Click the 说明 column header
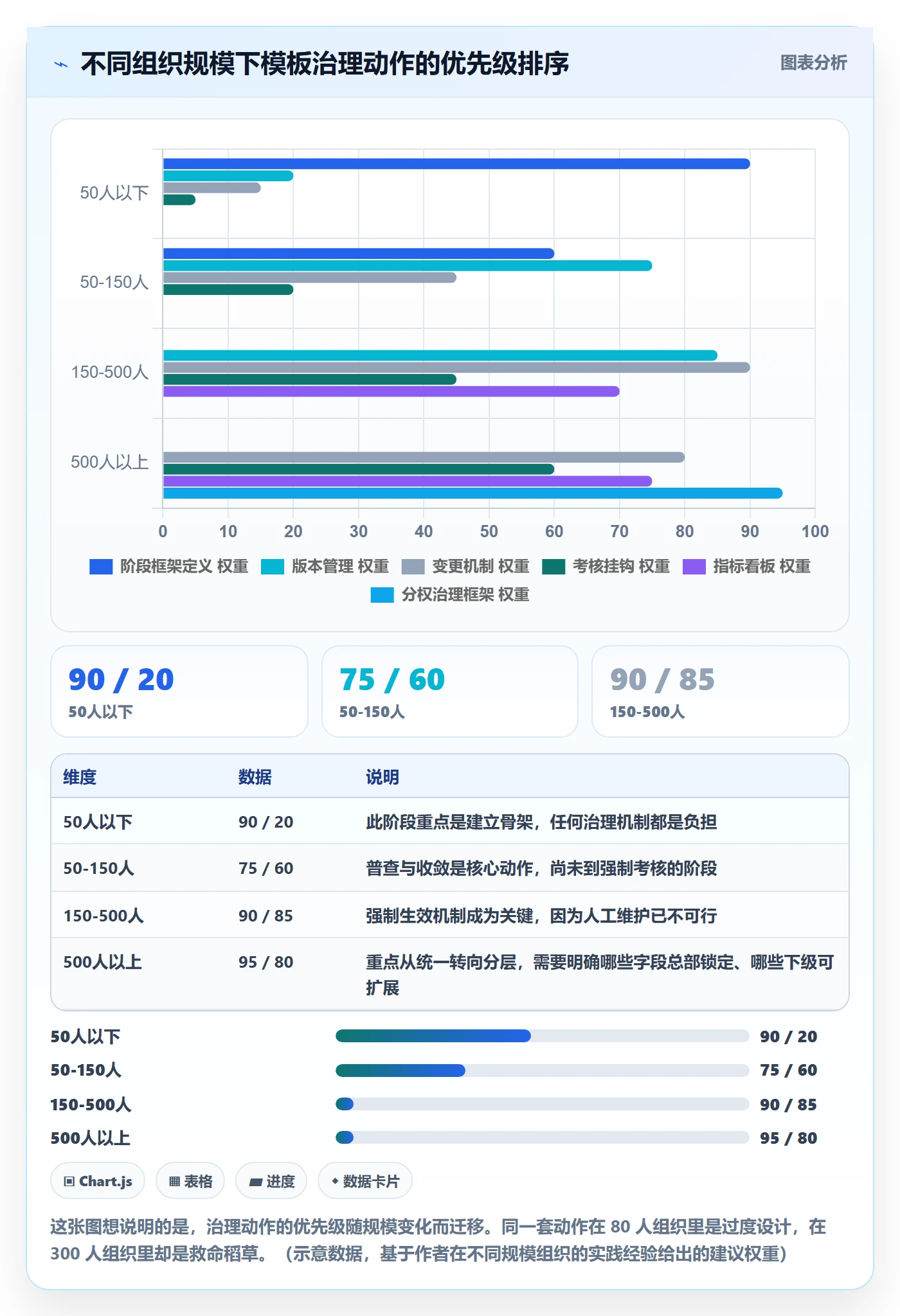Screen dimensions: 900x1316 (x=382, y=777)
